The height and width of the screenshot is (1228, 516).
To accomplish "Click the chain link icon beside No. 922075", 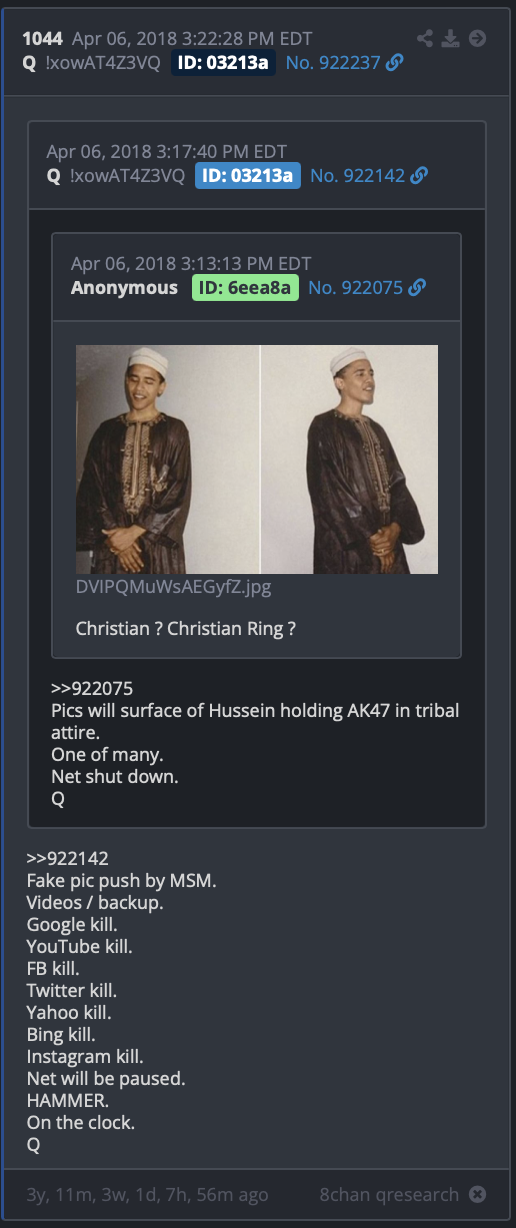I will point(417,287).
